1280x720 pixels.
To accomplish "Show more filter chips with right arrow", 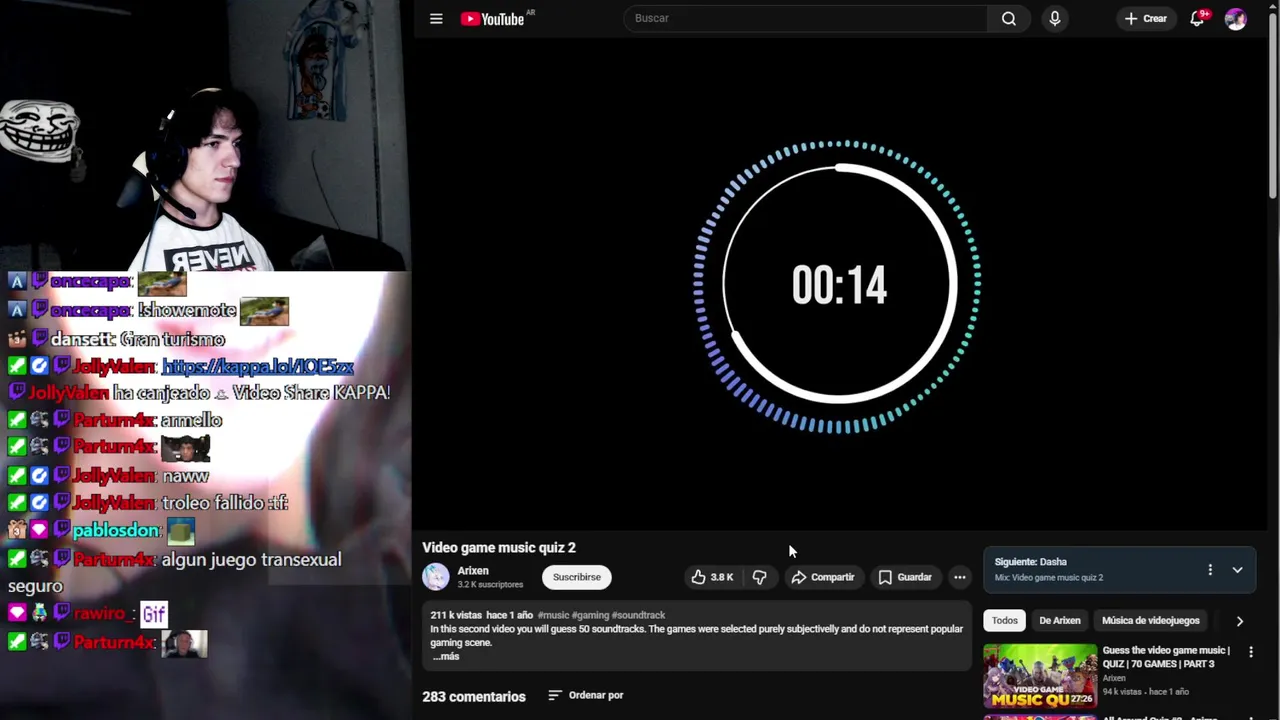I will coord(1239,621).
